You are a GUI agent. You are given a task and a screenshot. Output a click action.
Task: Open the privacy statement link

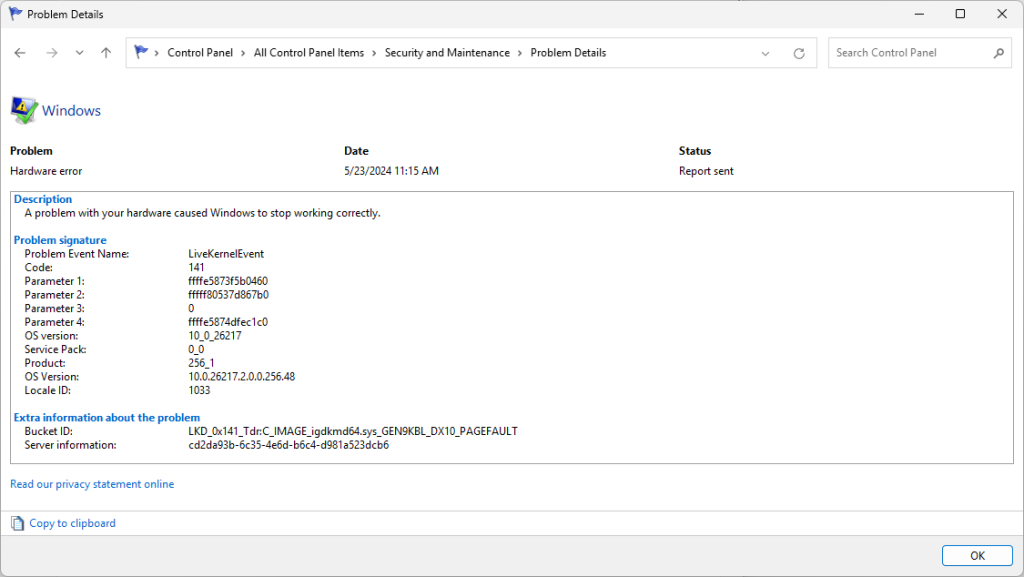92,484
